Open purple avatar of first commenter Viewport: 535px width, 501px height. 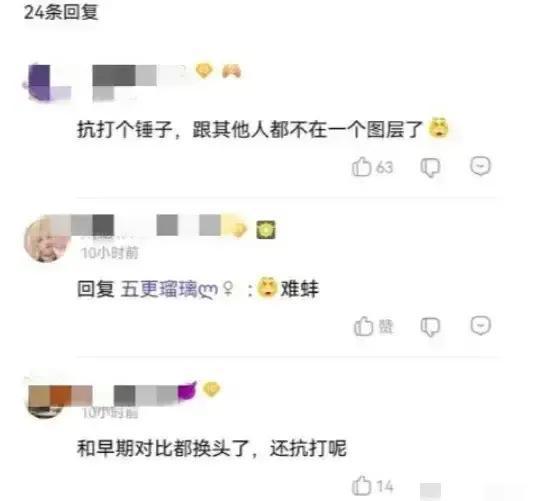pos(47,83)
